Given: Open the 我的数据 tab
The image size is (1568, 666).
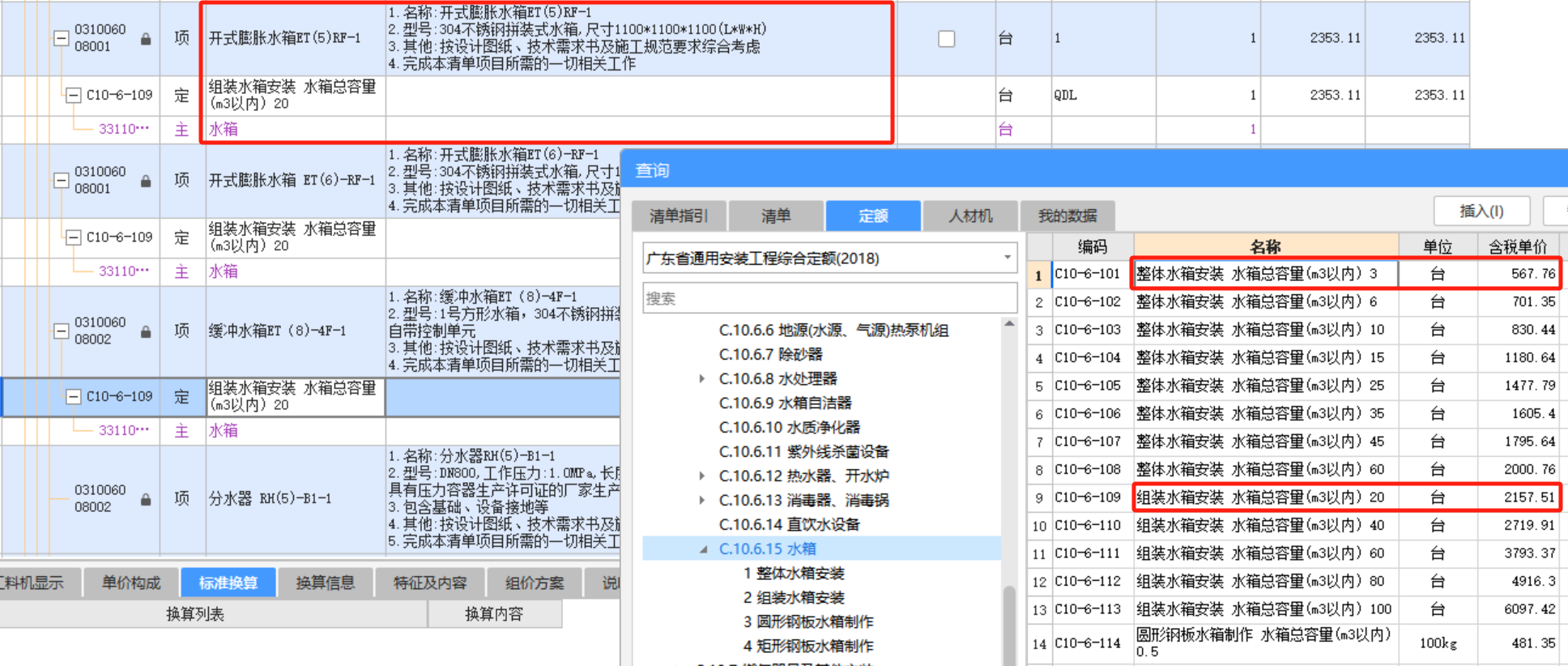Looking at the screenshot, I should [1067, 216].
